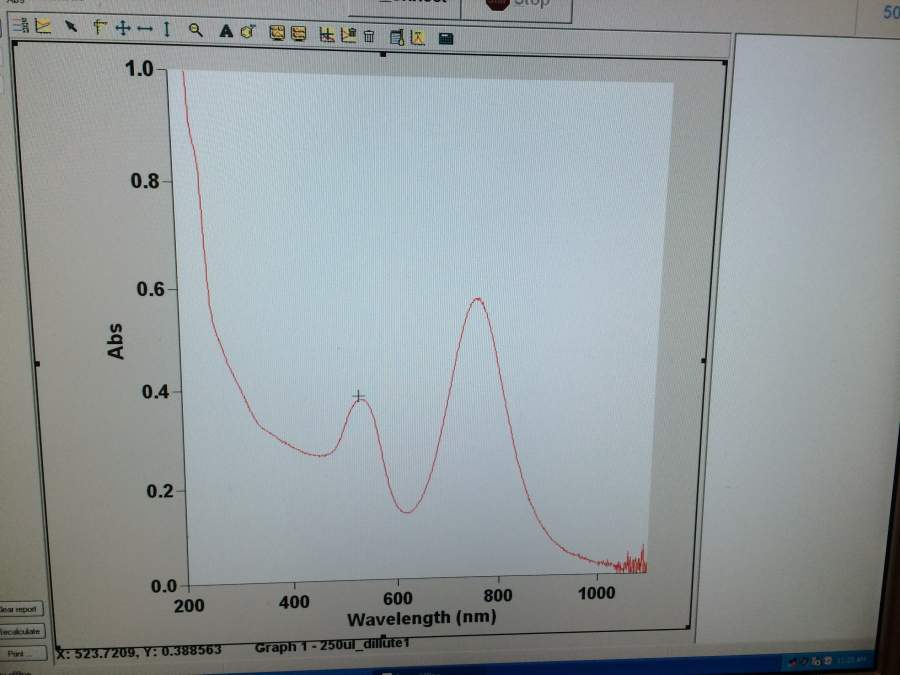
Task: Click the Graph 1 - 250ul_dillute1 label
Action: click(332, 645)
